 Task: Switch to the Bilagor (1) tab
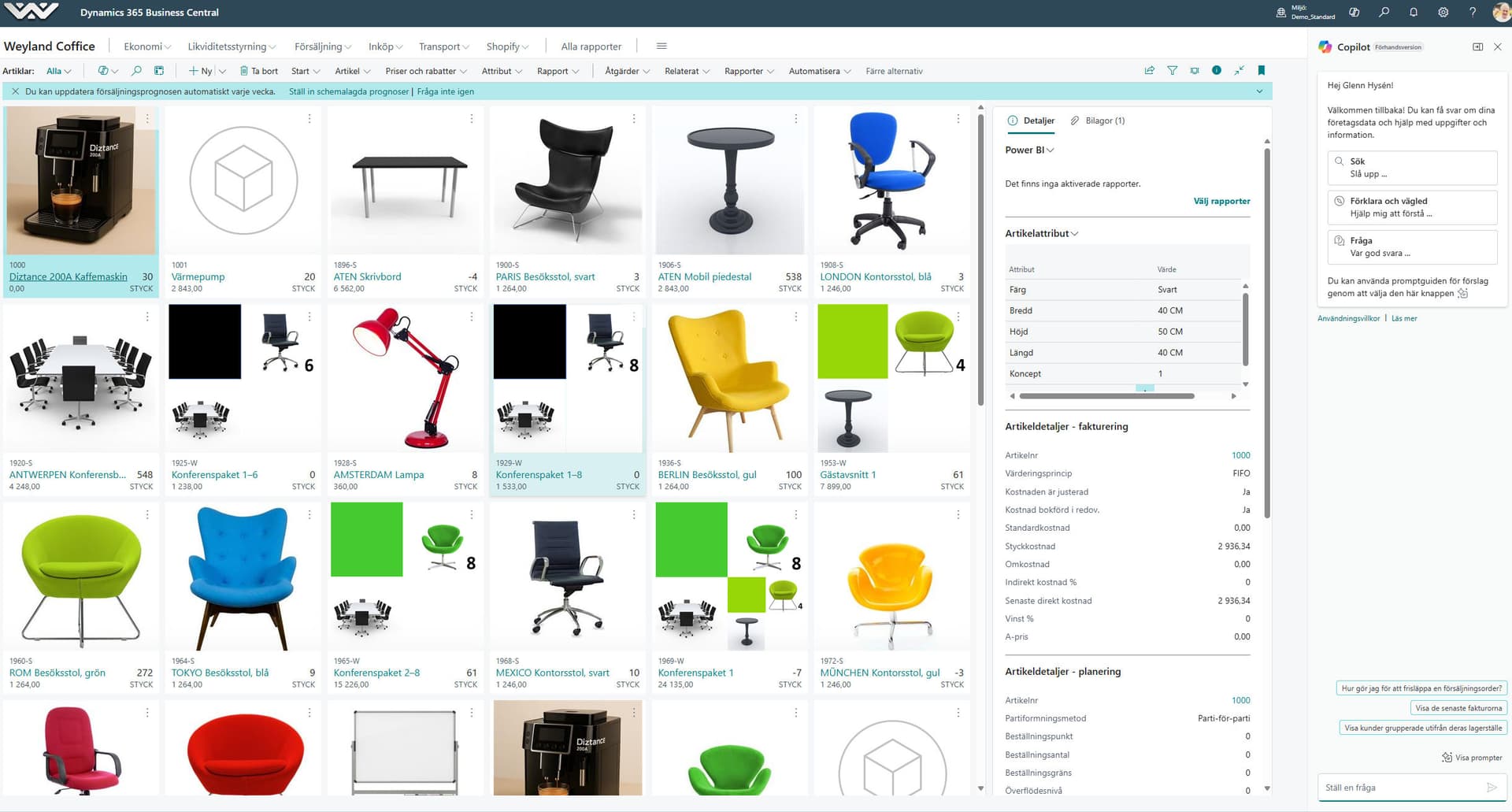pos(1098,121)
